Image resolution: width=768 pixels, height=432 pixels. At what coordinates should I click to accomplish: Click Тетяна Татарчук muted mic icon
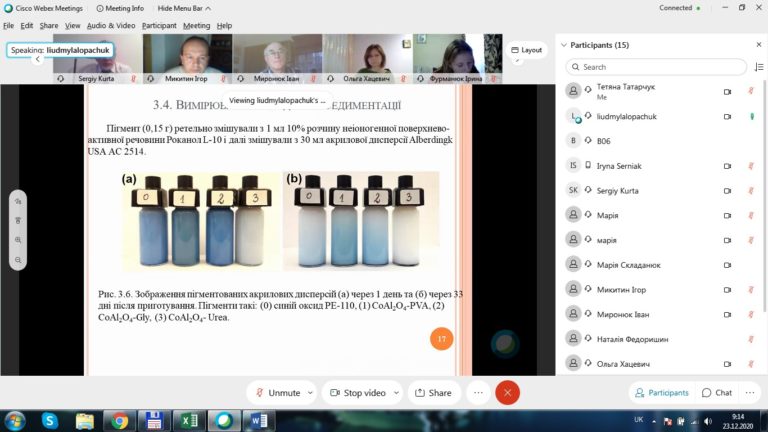point(751,91)
